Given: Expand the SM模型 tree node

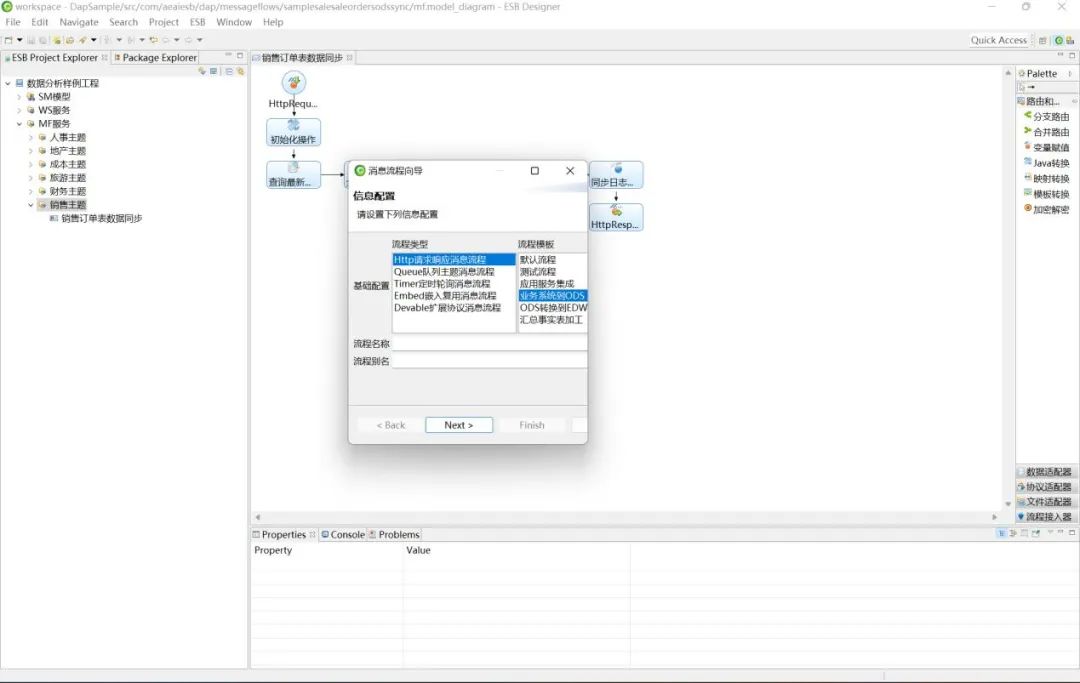Looking at the screenshot, I should pyautogui.click(x=19, y=97).
